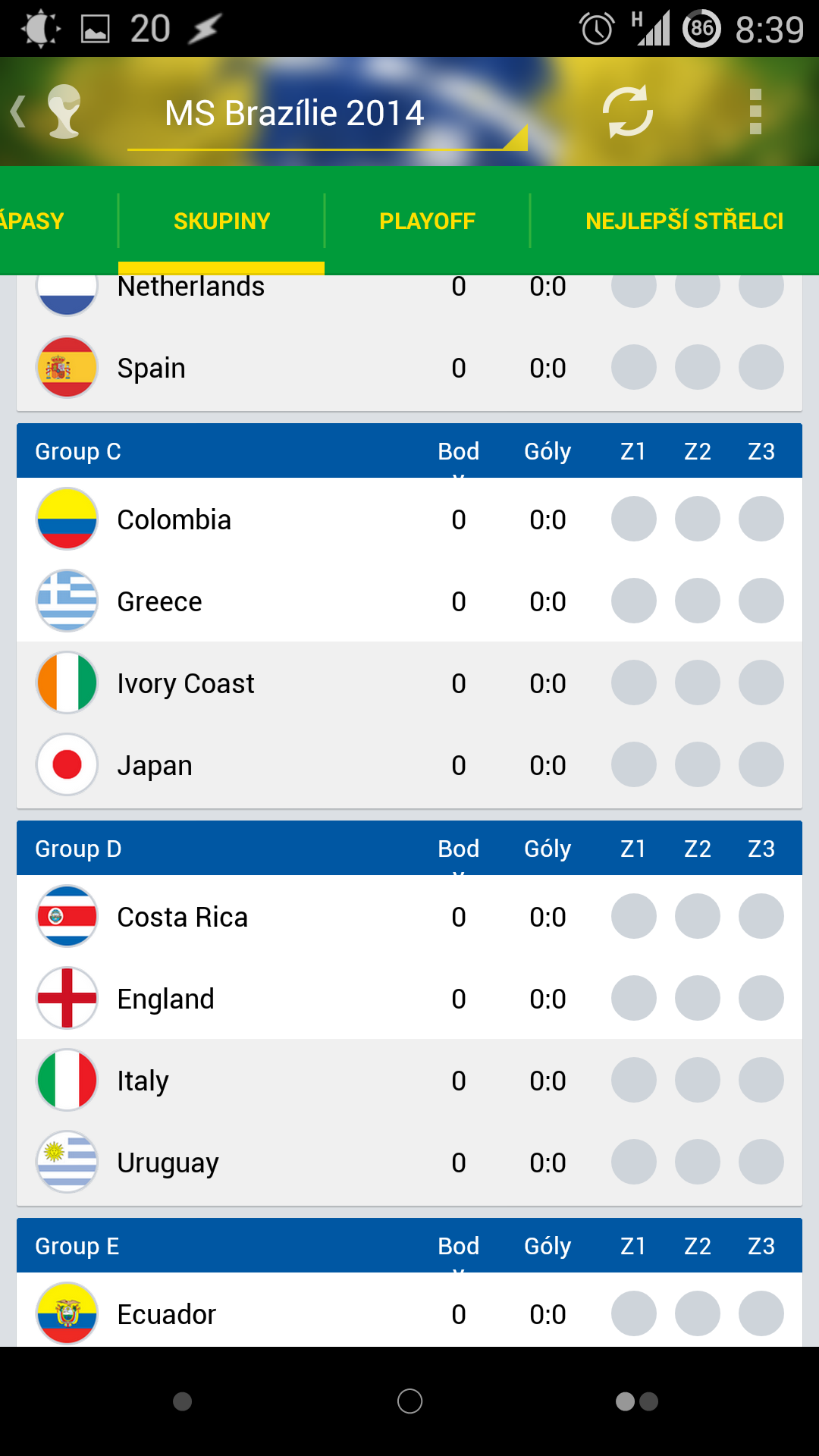Viewport: 819px width, 1456px height.
Task: Tap Colombia's Z1 match indicator circle
Action: click(x=634, y=519)
